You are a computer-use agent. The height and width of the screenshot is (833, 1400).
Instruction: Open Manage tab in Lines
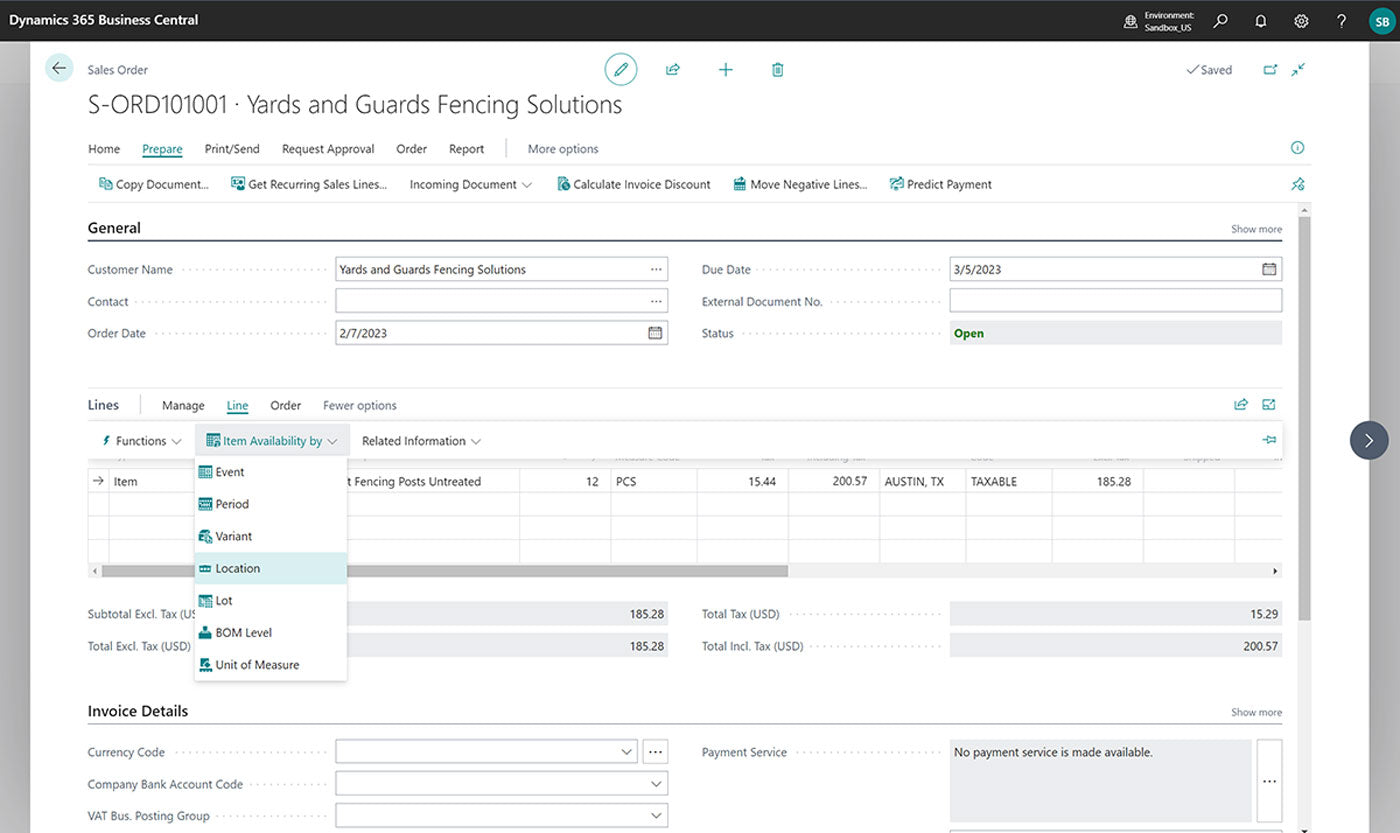pos(183,405)
